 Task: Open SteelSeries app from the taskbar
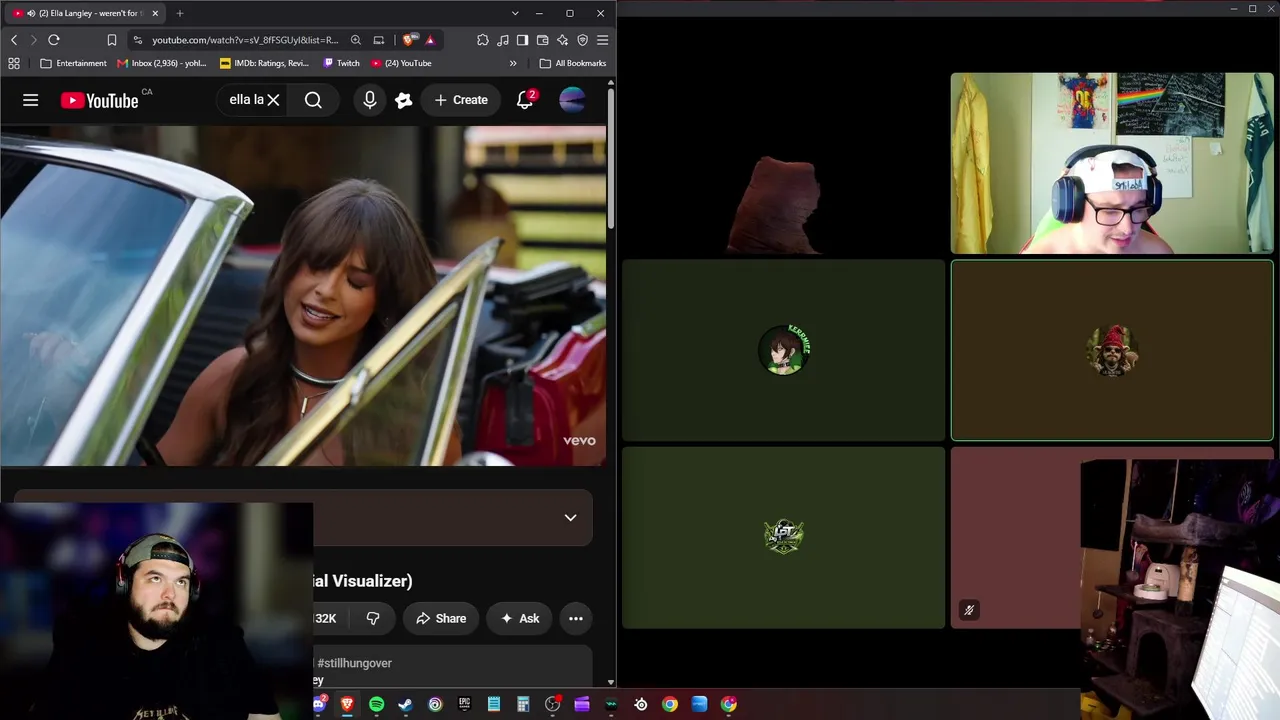point(641,704)
